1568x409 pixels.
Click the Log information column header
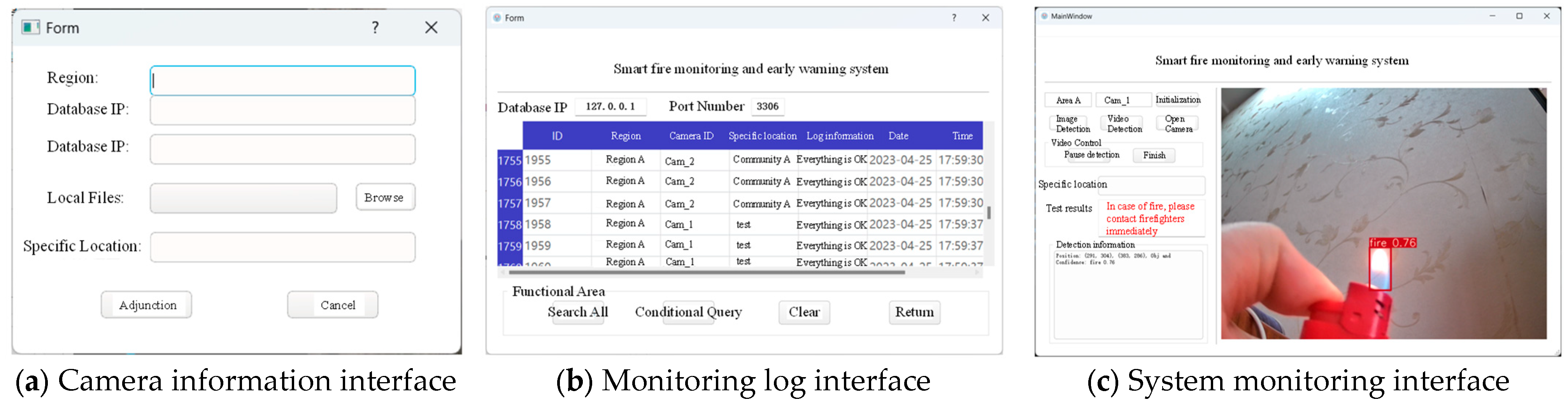point(839,136)
